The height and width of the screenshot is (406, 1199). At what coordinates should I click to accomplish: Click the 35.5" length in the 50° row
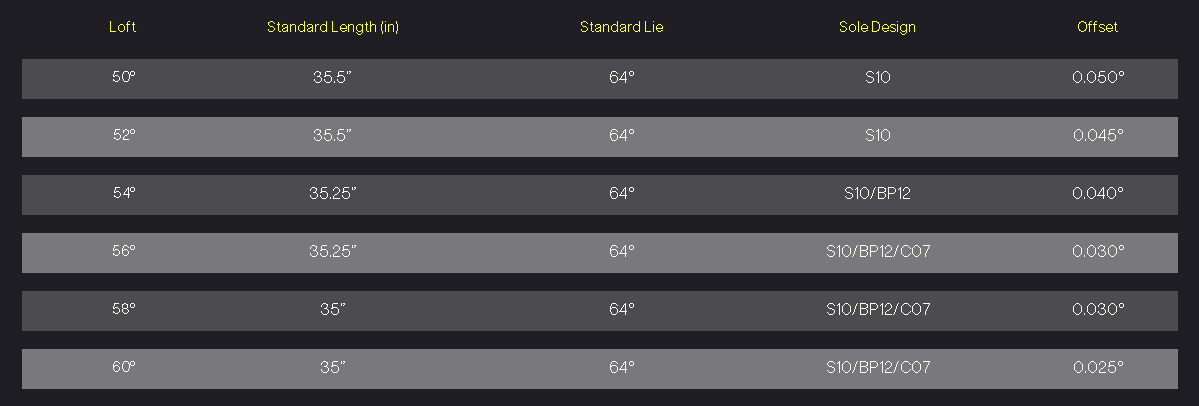click(332, 77)
